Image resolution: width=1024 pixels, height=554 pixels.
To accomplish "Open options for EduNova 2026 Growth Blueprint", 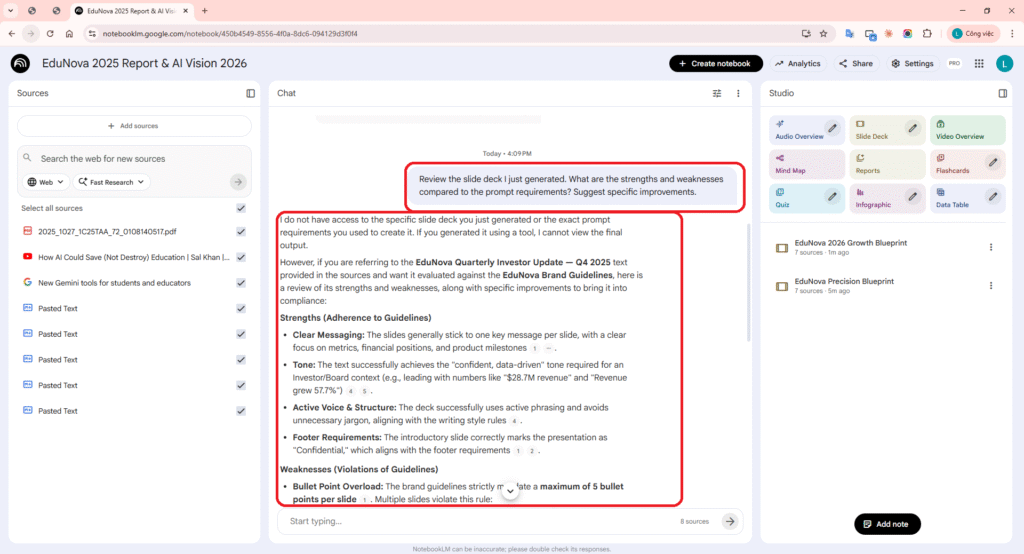I will [991, 247].
